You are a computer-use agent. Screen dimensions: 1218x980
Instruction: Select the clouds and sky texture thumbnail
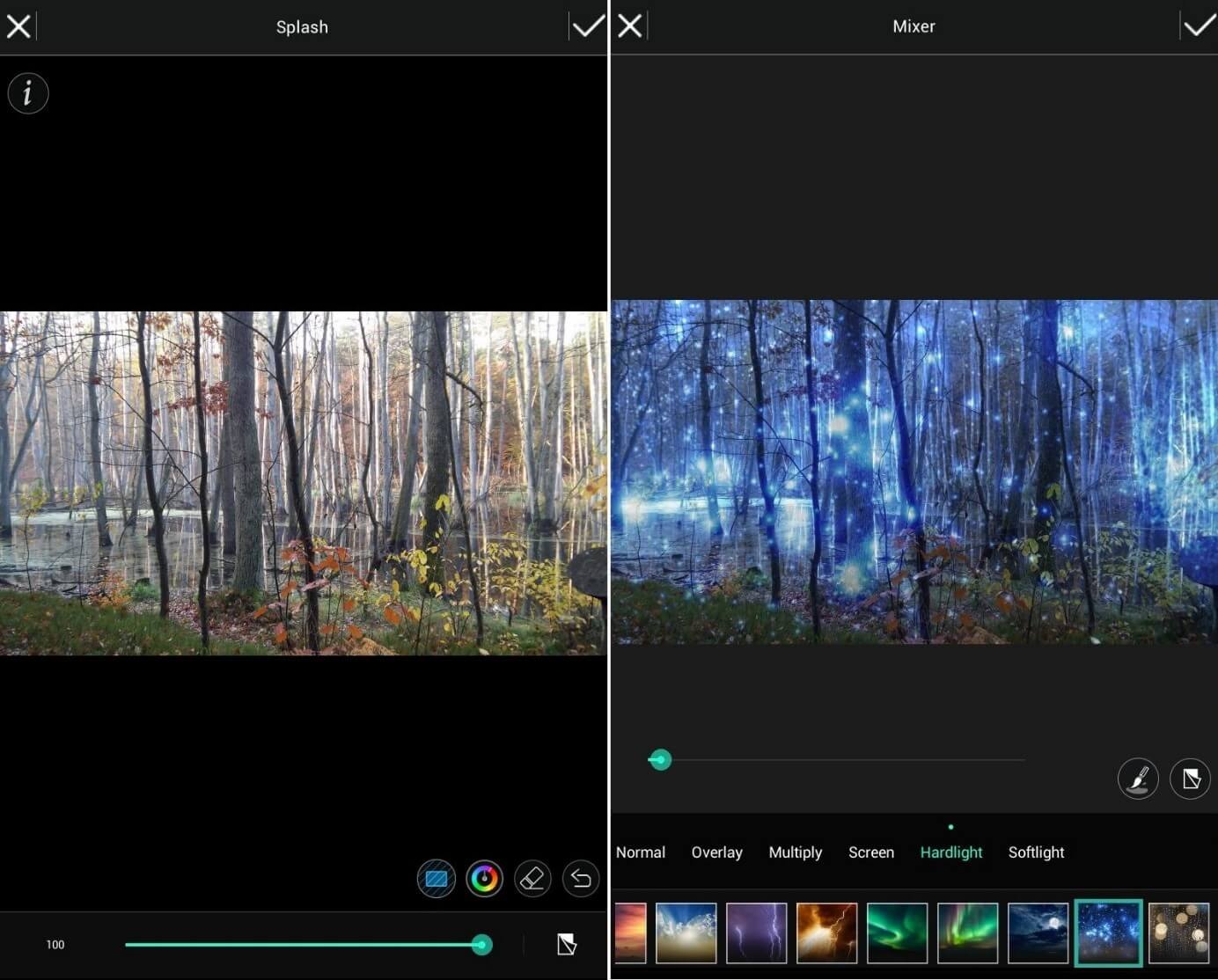686,933
